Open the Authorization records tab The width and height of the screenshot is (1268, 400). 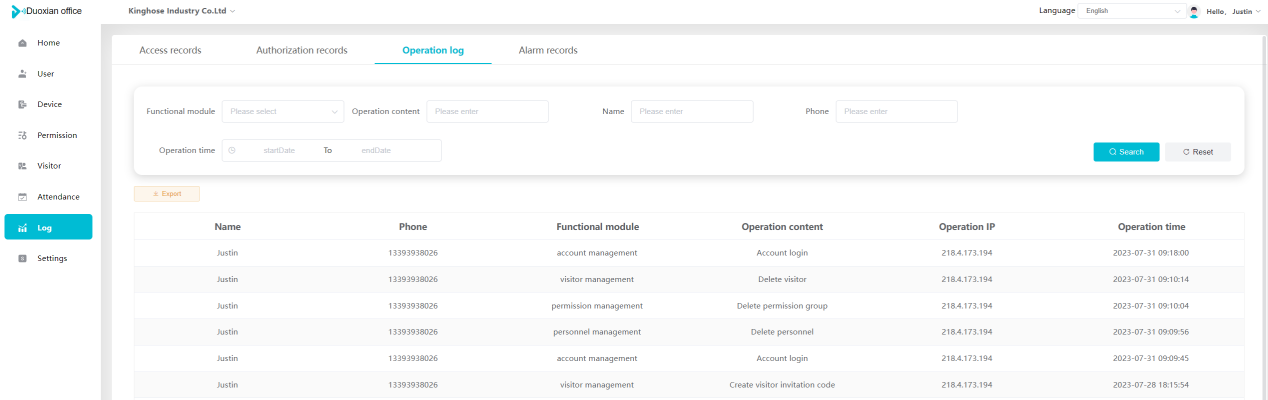(x=302, y=50)
